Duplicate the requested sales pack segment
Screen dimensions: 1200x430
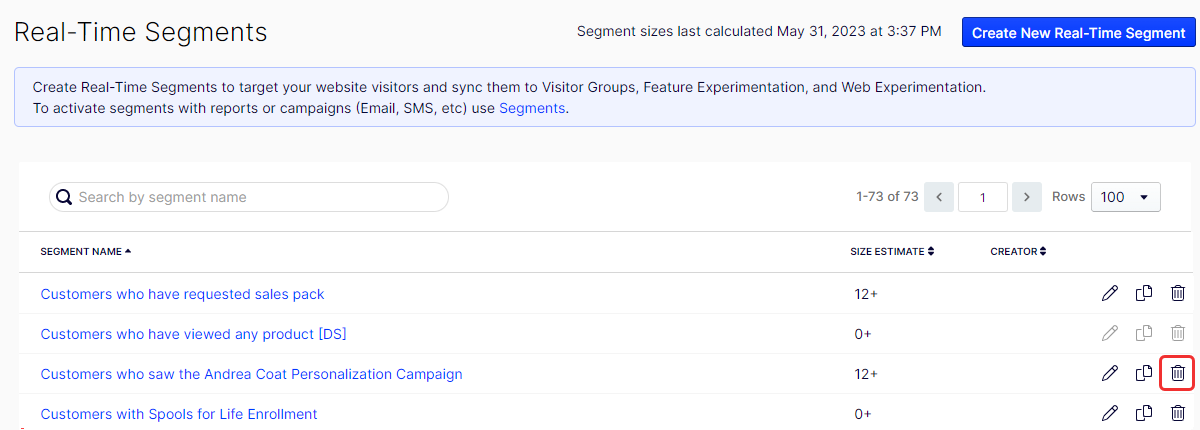click(1144, 294)
